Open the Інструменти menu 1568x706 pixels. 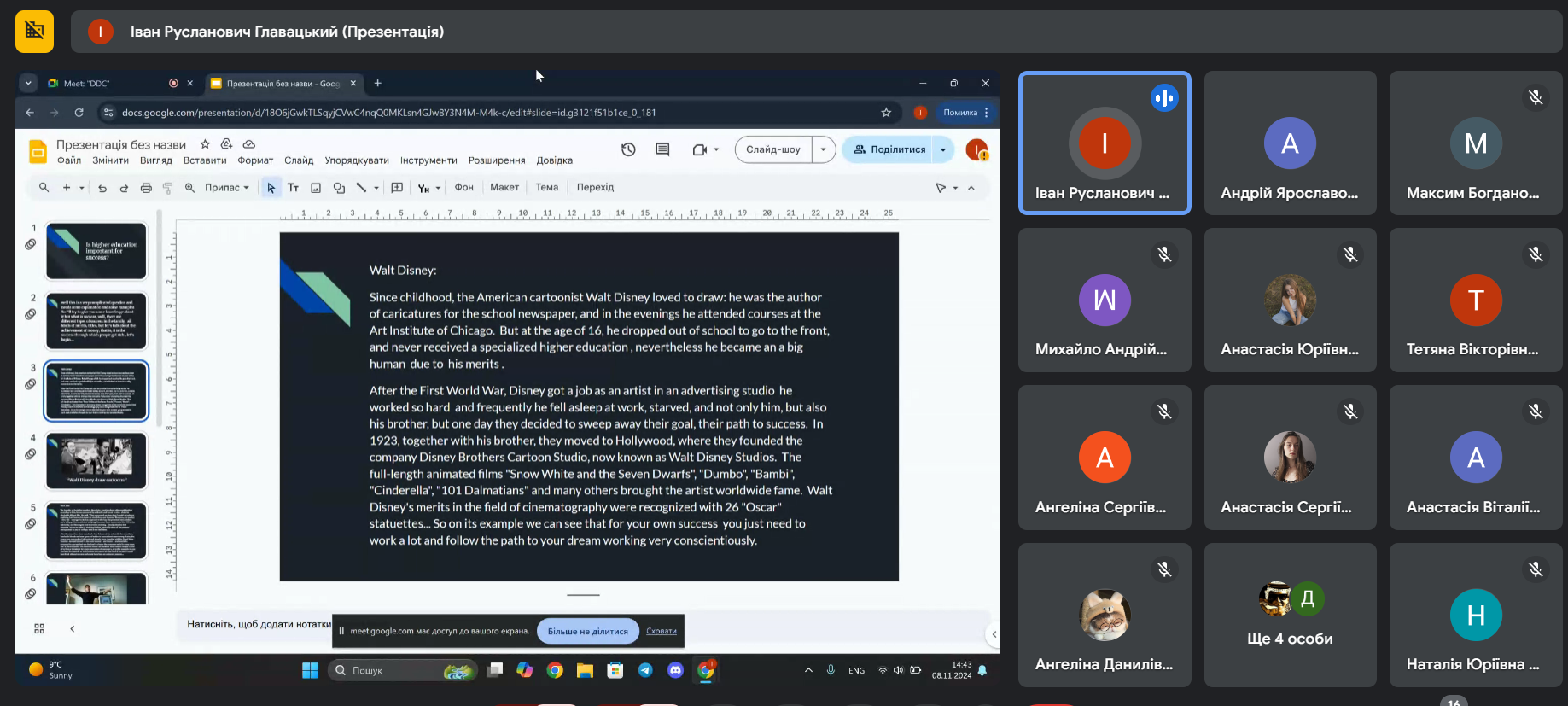tap(428, 160)
